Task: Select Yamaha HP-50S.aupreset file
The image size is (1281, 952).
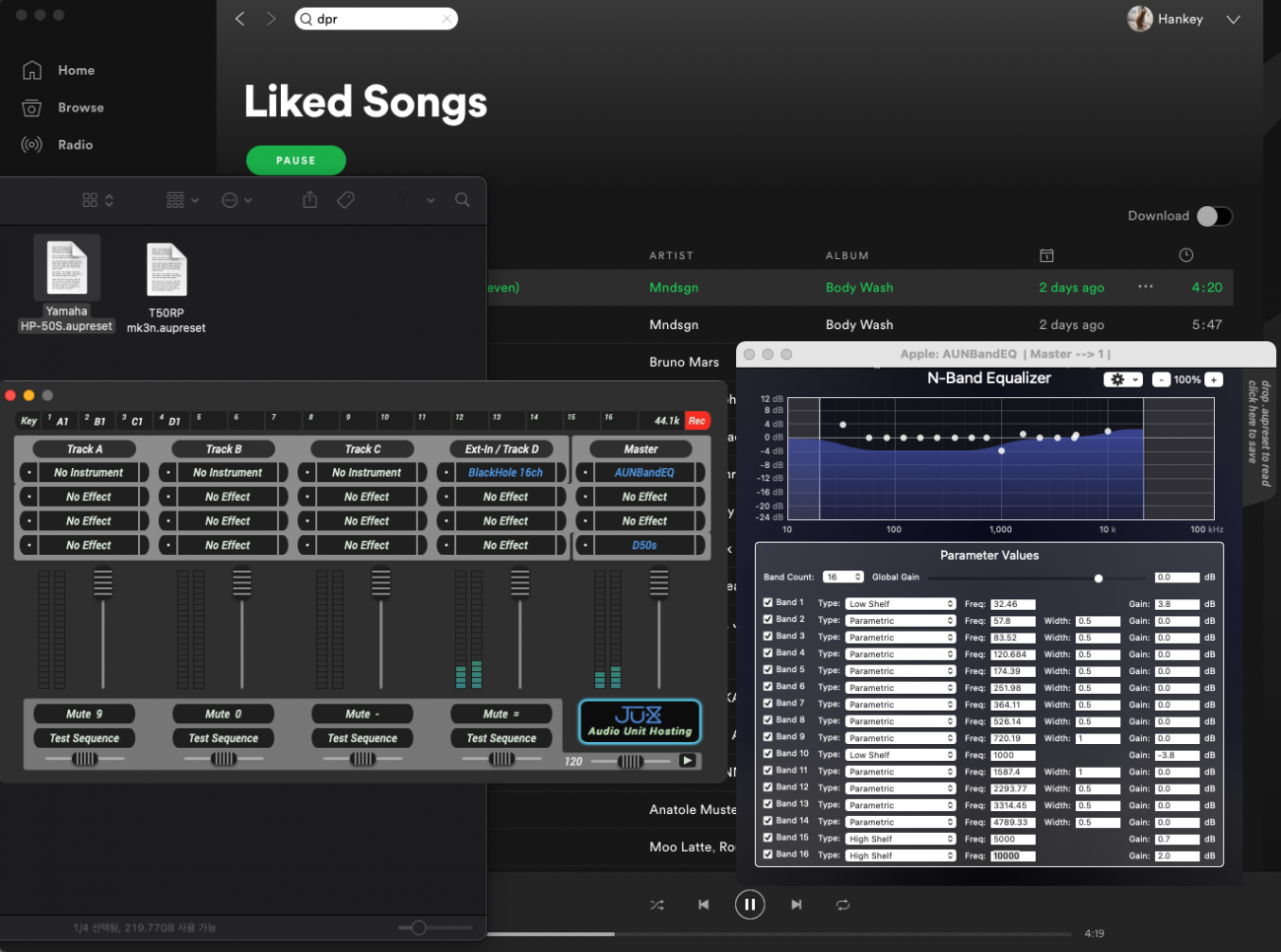Action: click(x=67, y=285)
